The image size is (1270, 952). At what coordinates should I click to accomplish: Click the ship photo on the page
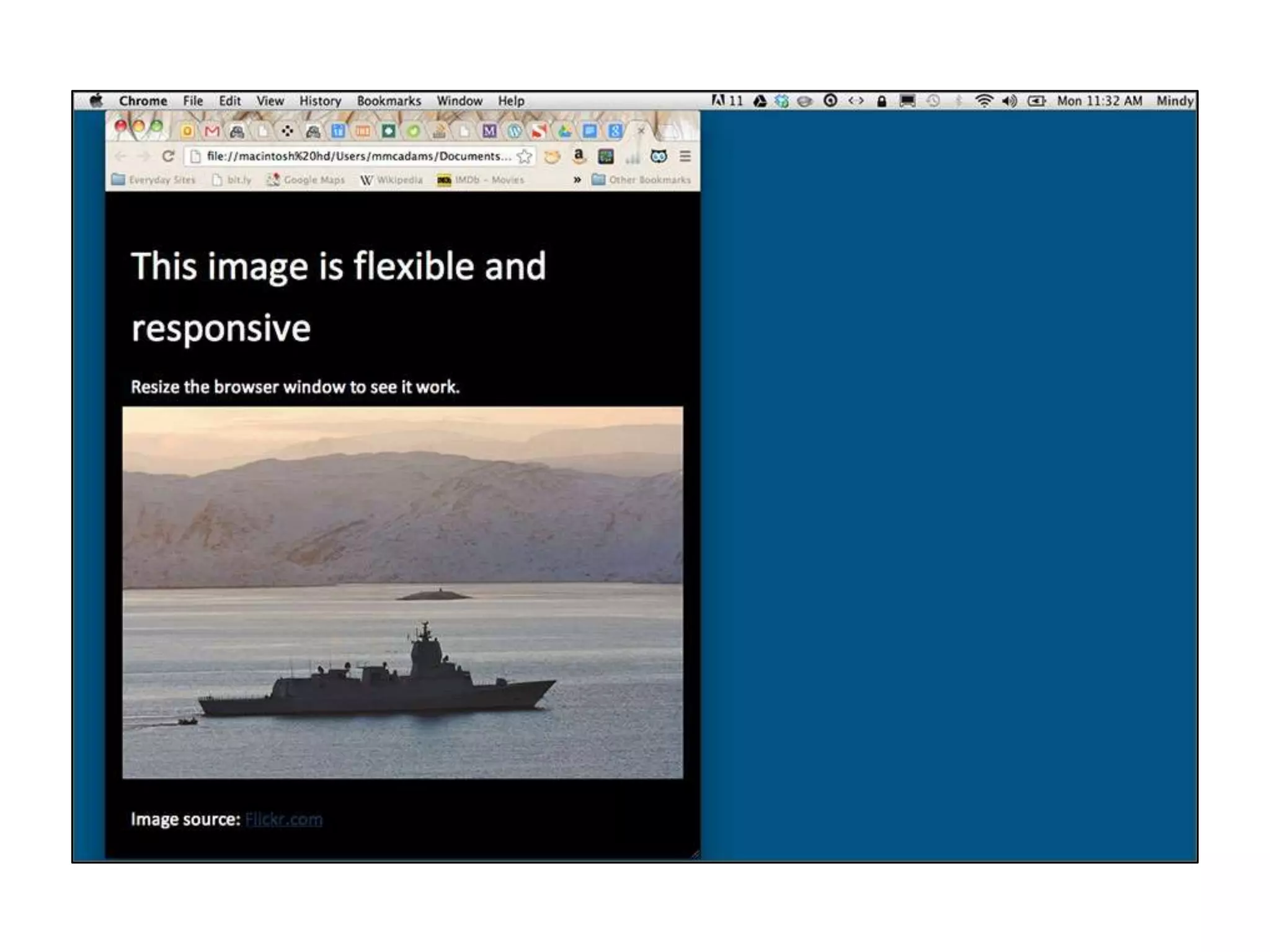pyautogui.click(x=402, y=592)
